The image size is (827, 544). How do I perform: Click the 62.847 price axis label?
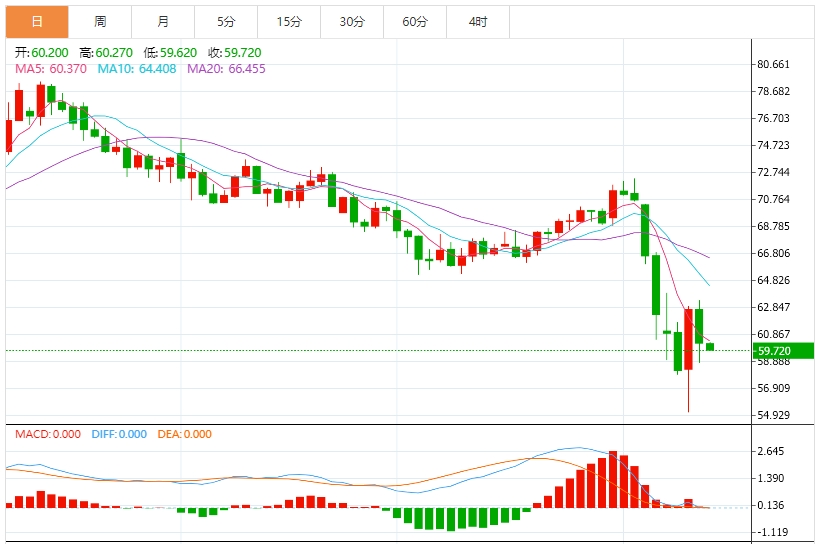(x=773, y=307)
